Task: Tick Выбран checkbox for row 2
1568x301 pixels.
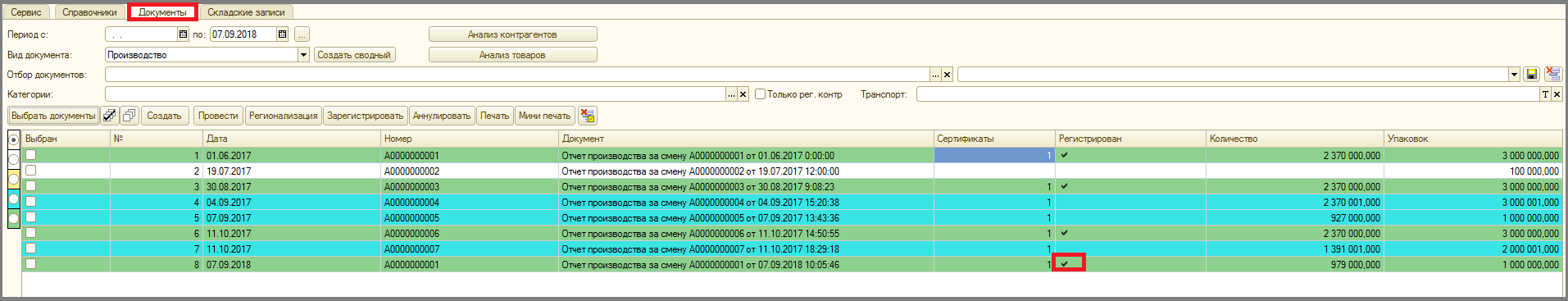Action: coord(30,171)
